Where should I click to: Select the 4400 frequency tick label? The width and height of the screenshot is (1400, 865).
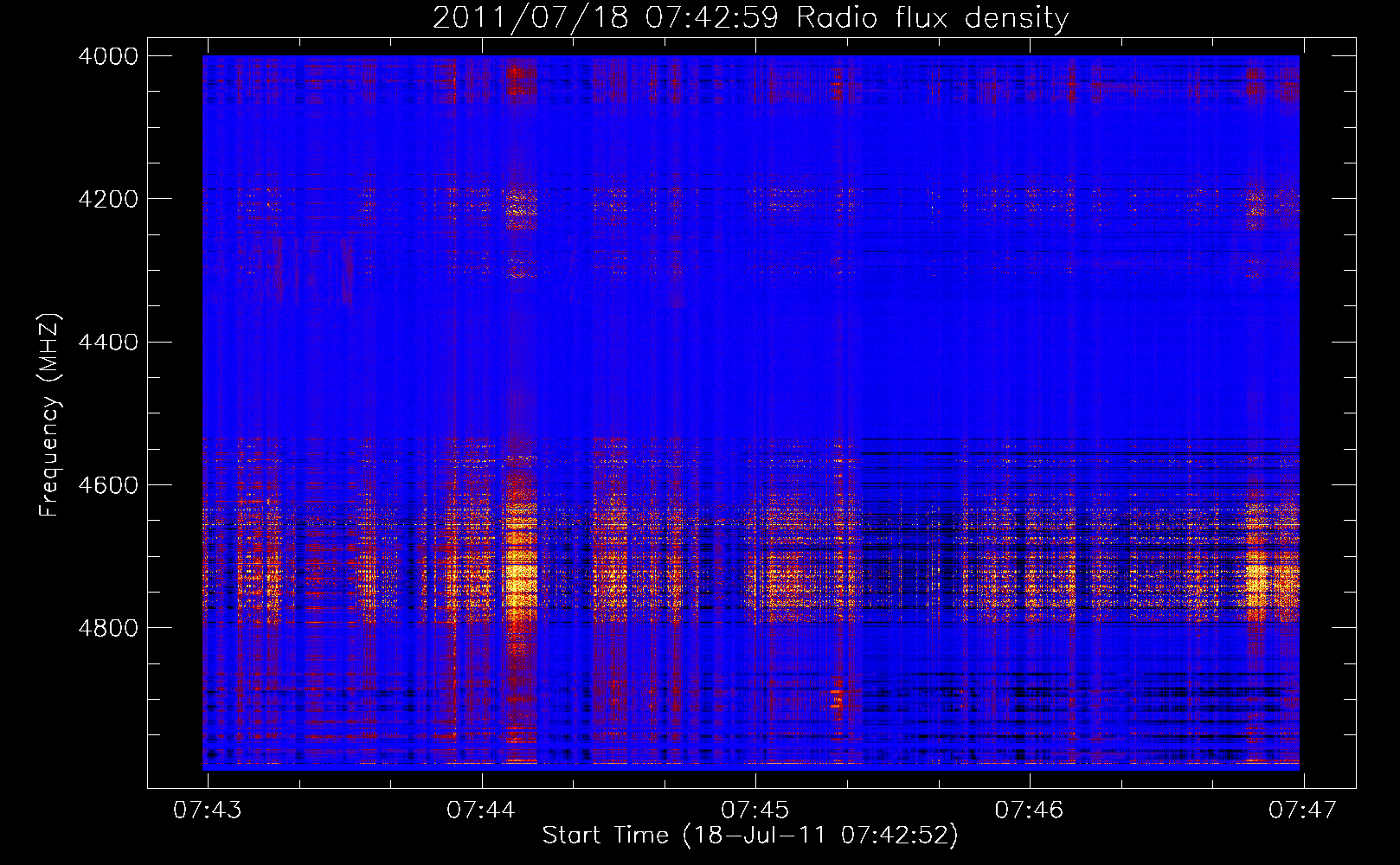(108, 343)
